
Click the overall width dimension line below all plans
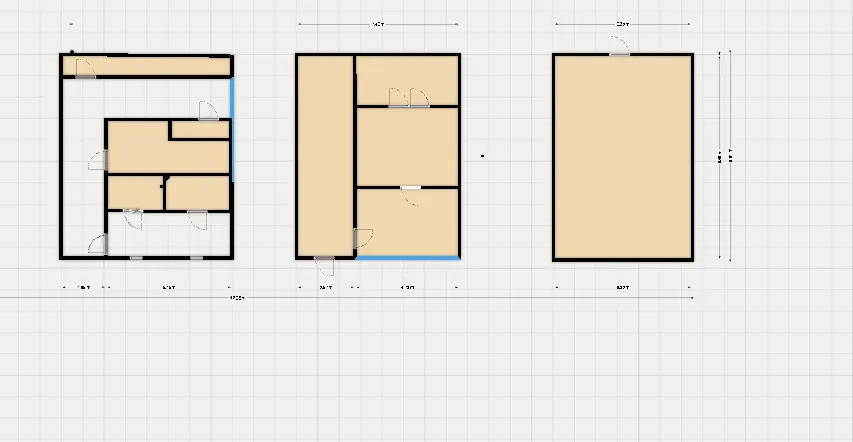(x=237, y=298)
